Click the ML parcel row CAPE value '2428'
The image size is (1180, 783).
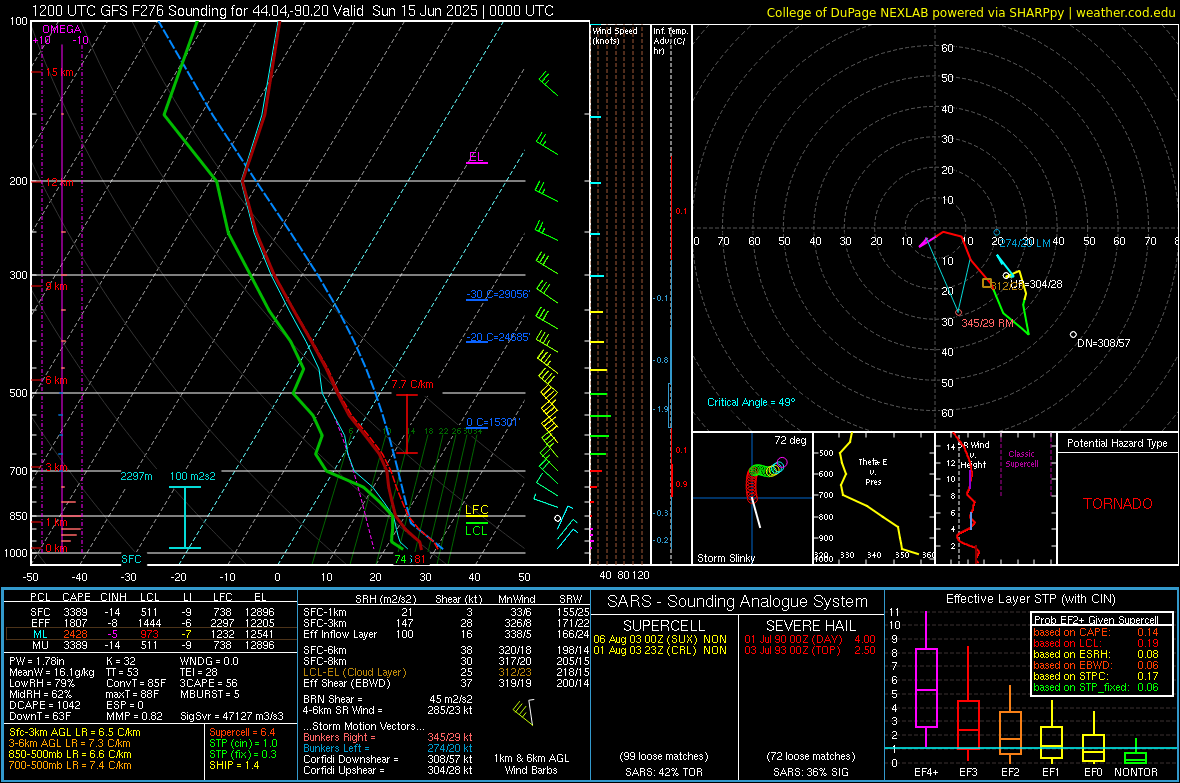pyautogui.click(x=76, y=634)
